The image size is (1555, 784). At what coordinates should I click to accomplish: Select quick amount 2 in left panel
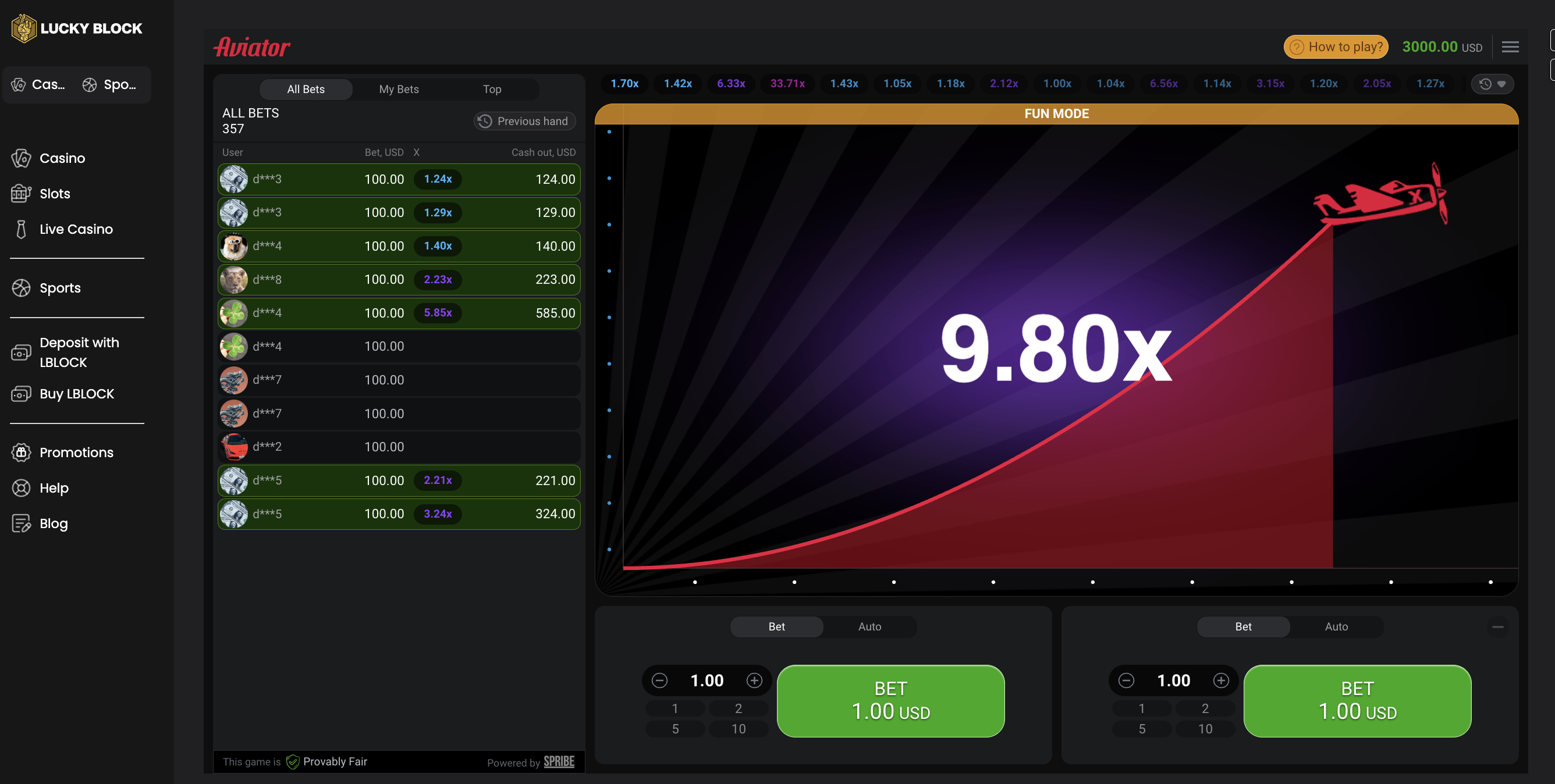pyautogui.click(x=739, y=708)
